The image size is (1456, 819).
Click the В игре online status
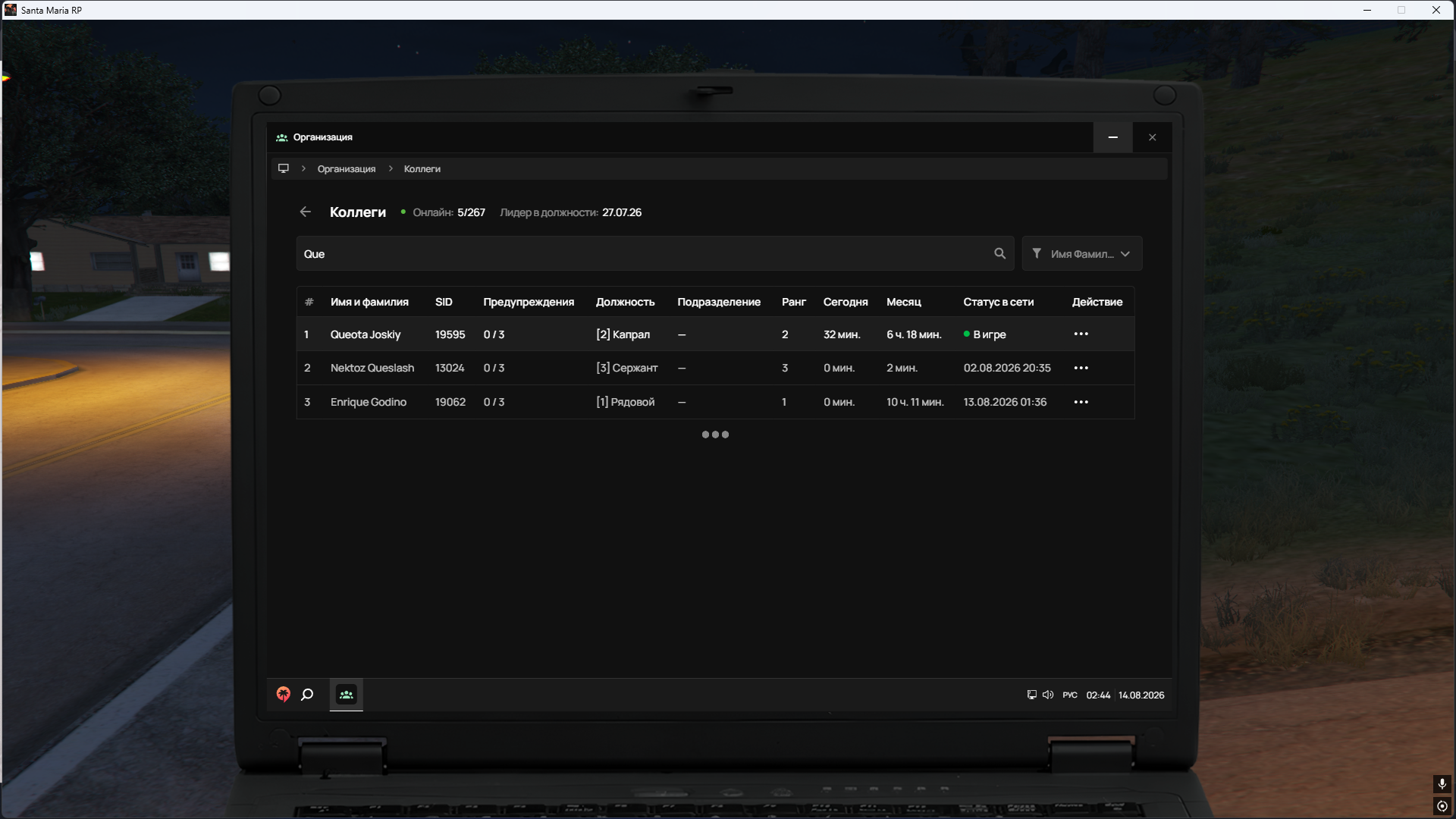pos(985,334)
